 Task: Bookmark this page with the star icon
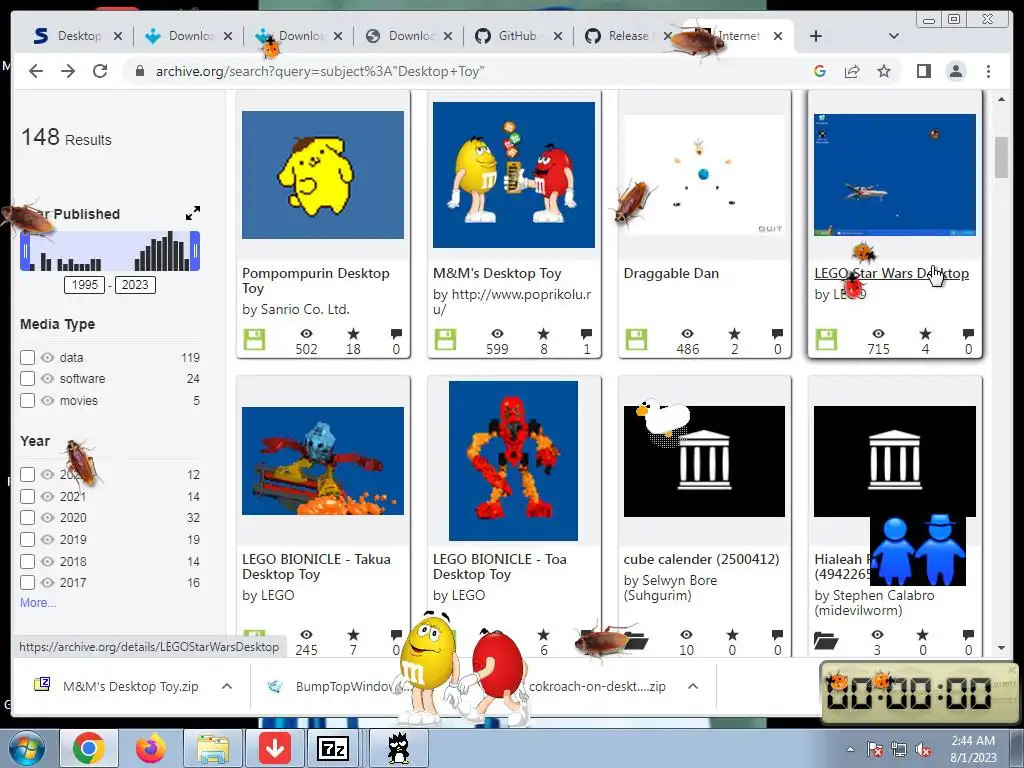click(x=884, y=71)
